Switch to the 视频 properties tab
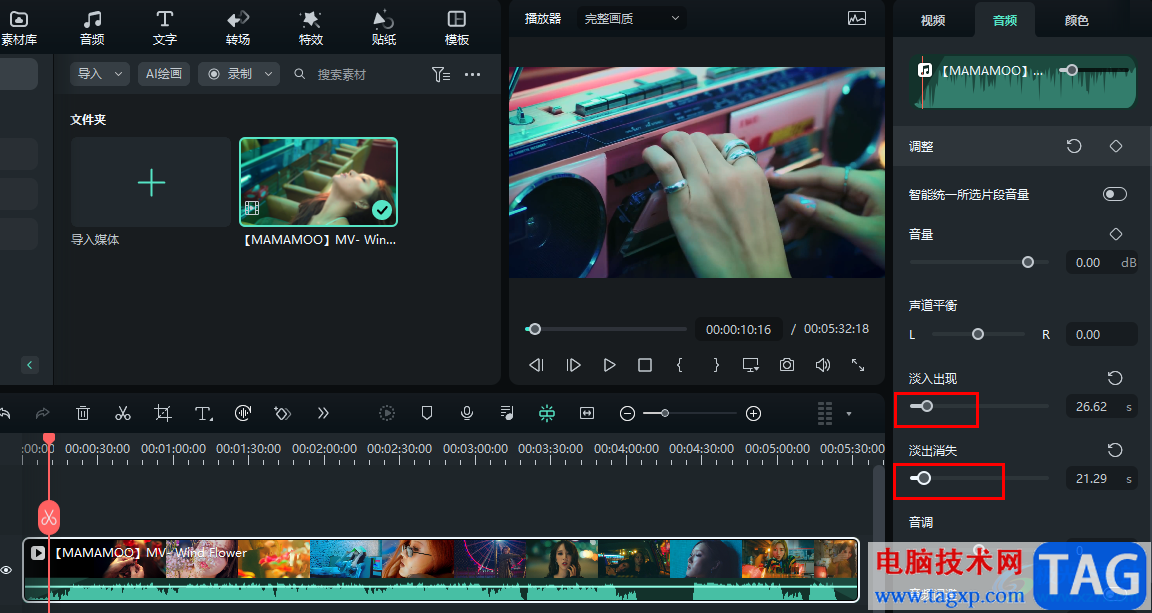This screenshot has height=613, width=1152. pos(933,20)
